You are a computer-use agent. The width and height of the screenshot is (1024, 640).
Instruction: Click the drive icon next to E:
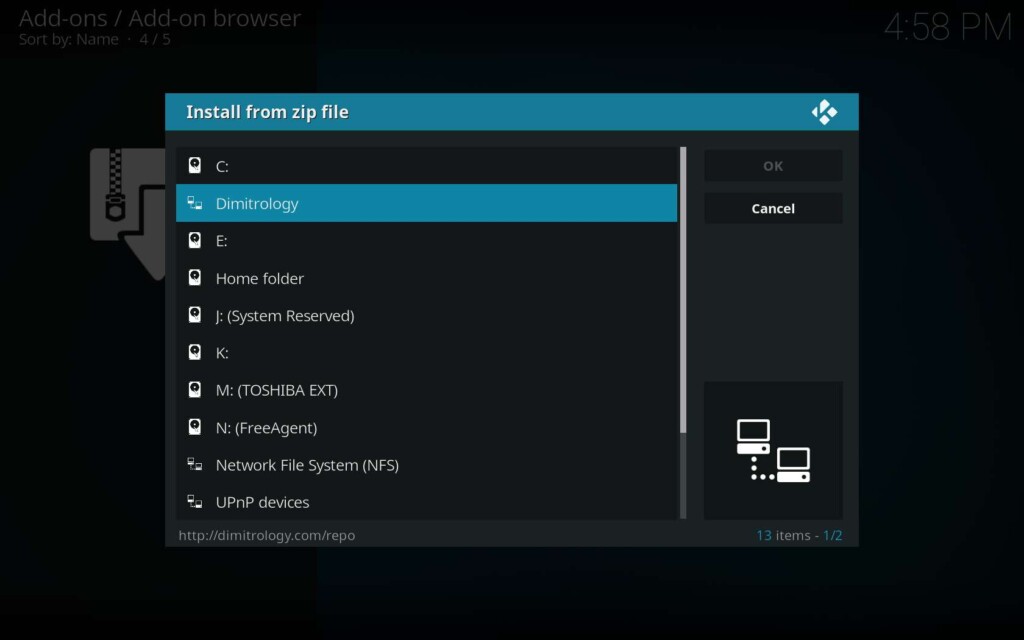click(x=195, y=240)
